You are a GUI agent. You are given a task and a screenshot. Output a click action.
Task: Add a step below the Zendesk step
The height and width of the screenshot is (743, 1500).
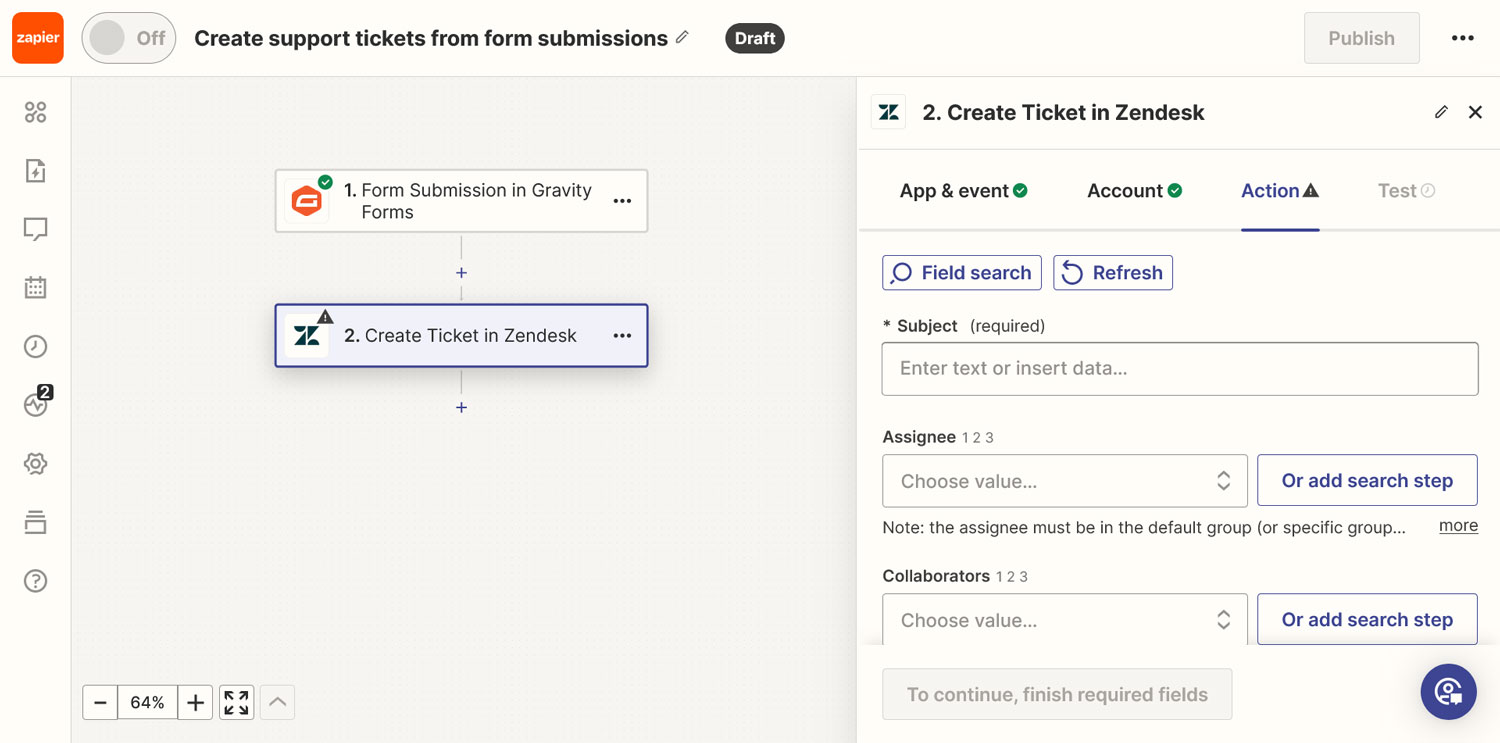[461, 407]
